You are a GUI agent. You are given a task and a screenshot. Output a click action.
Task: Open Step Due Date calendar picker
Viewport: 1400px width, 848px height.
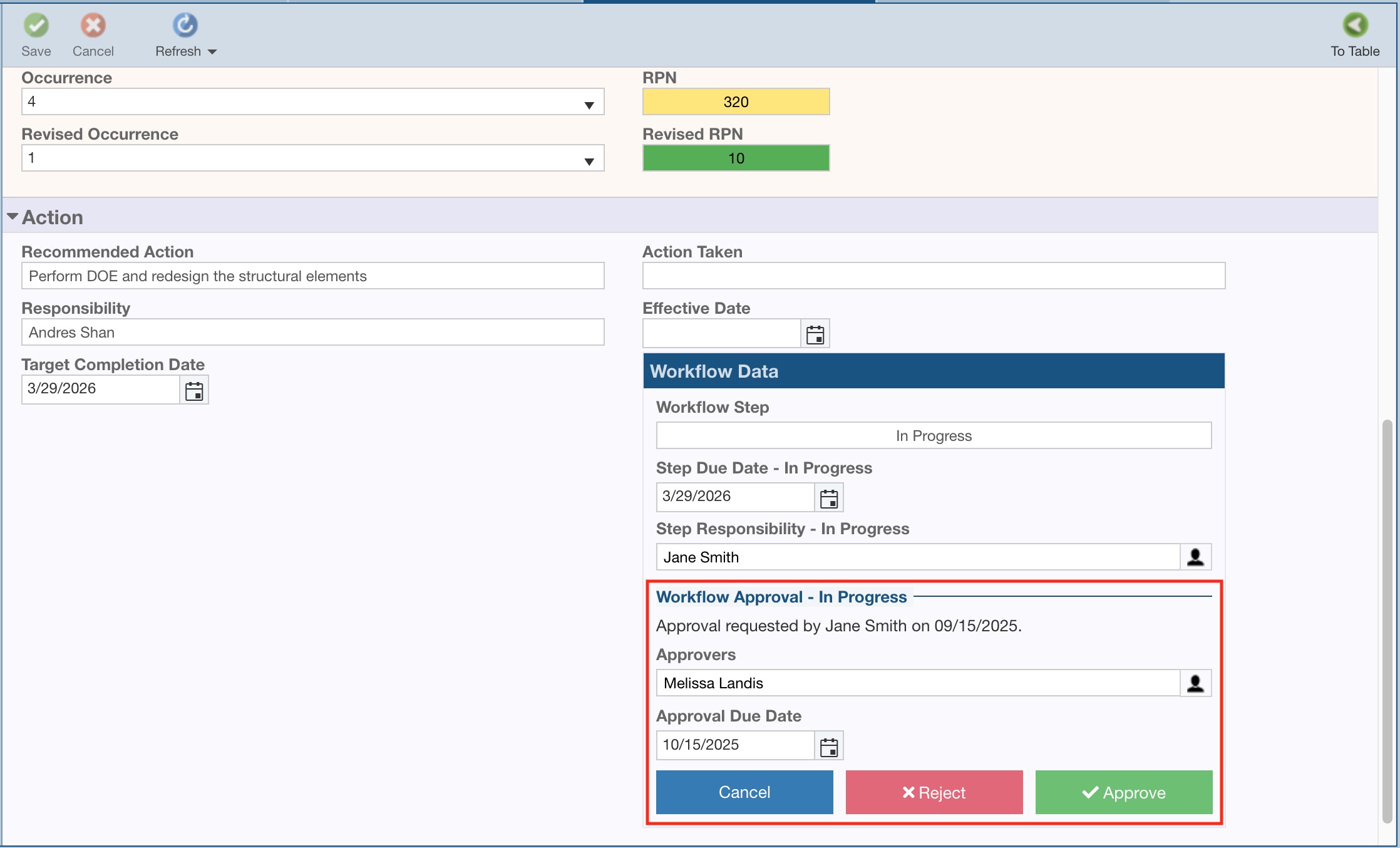pos(828,499)
